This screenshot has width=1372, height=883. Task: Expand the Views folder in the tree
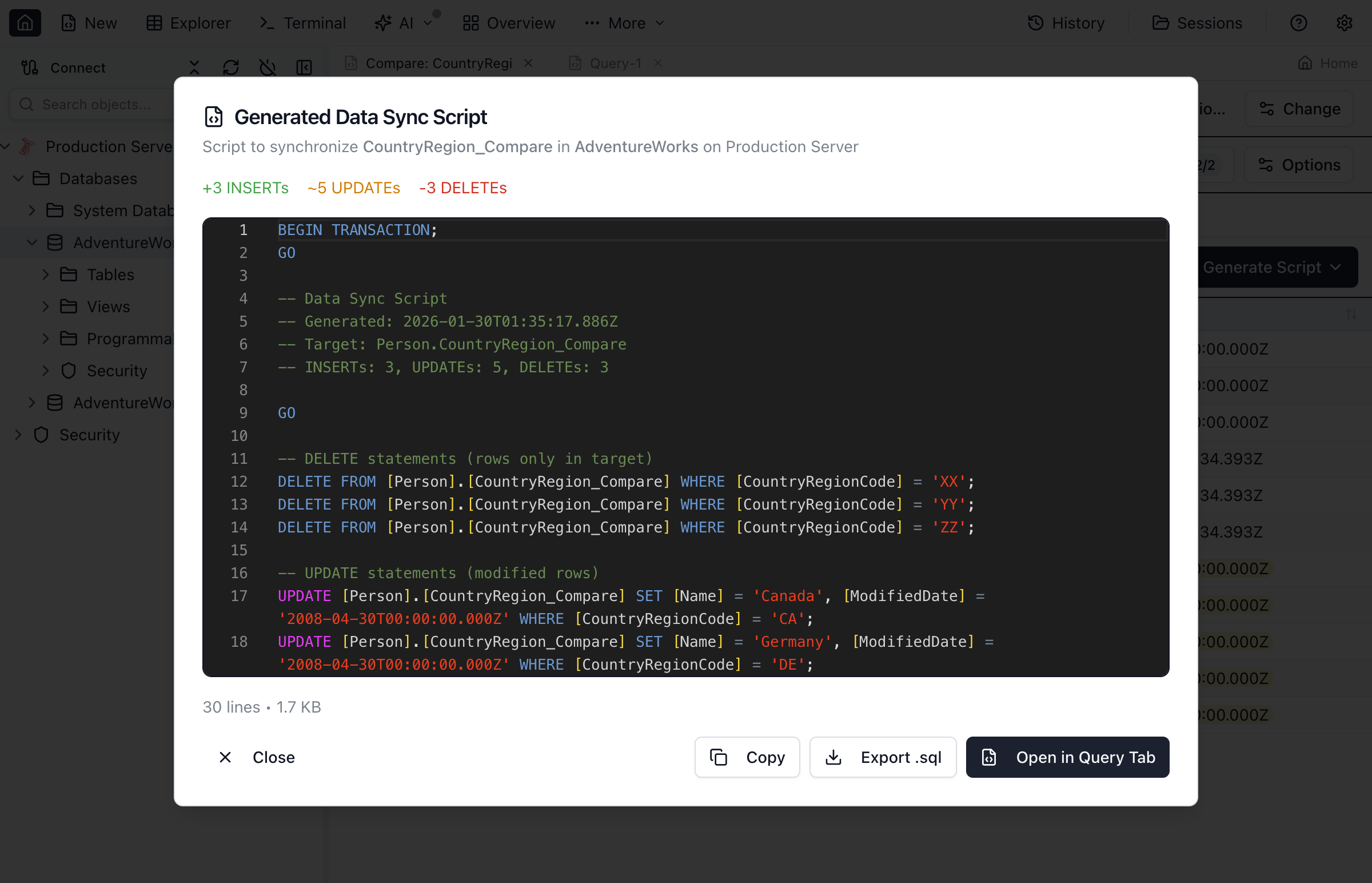[x=46, y=306]
